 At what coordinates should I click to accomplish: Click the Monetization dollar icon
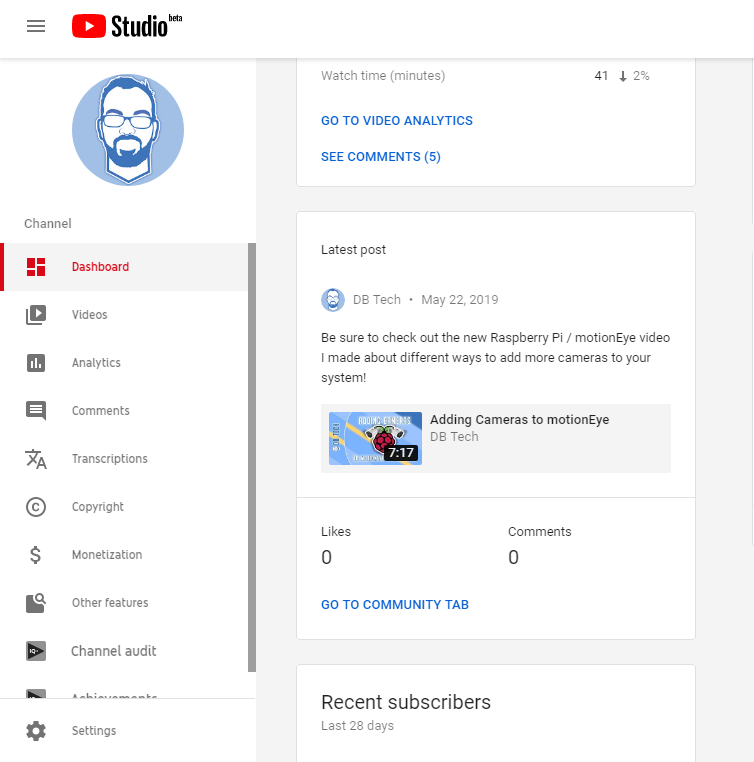point(35,554)
